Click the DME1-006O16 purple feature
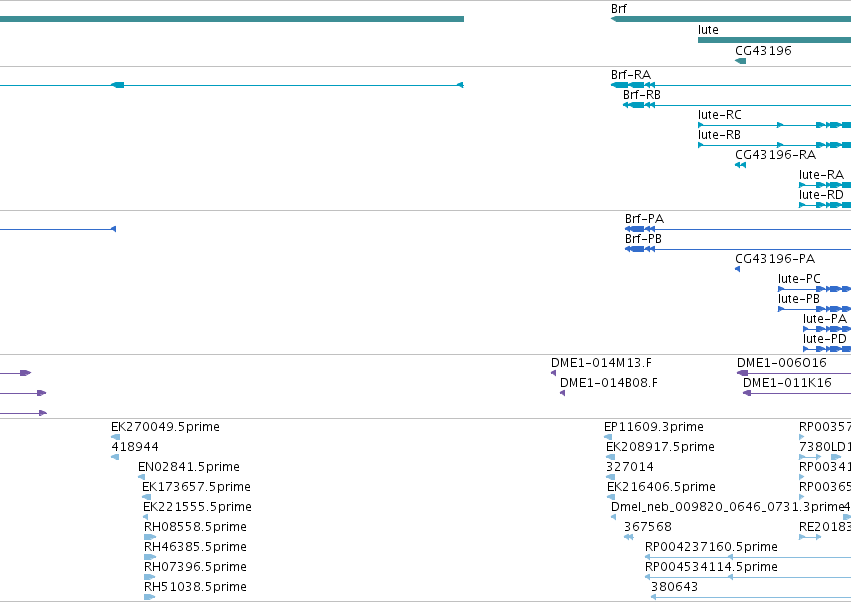Screen dimensions: 851x602 click(x=793, y=373)
